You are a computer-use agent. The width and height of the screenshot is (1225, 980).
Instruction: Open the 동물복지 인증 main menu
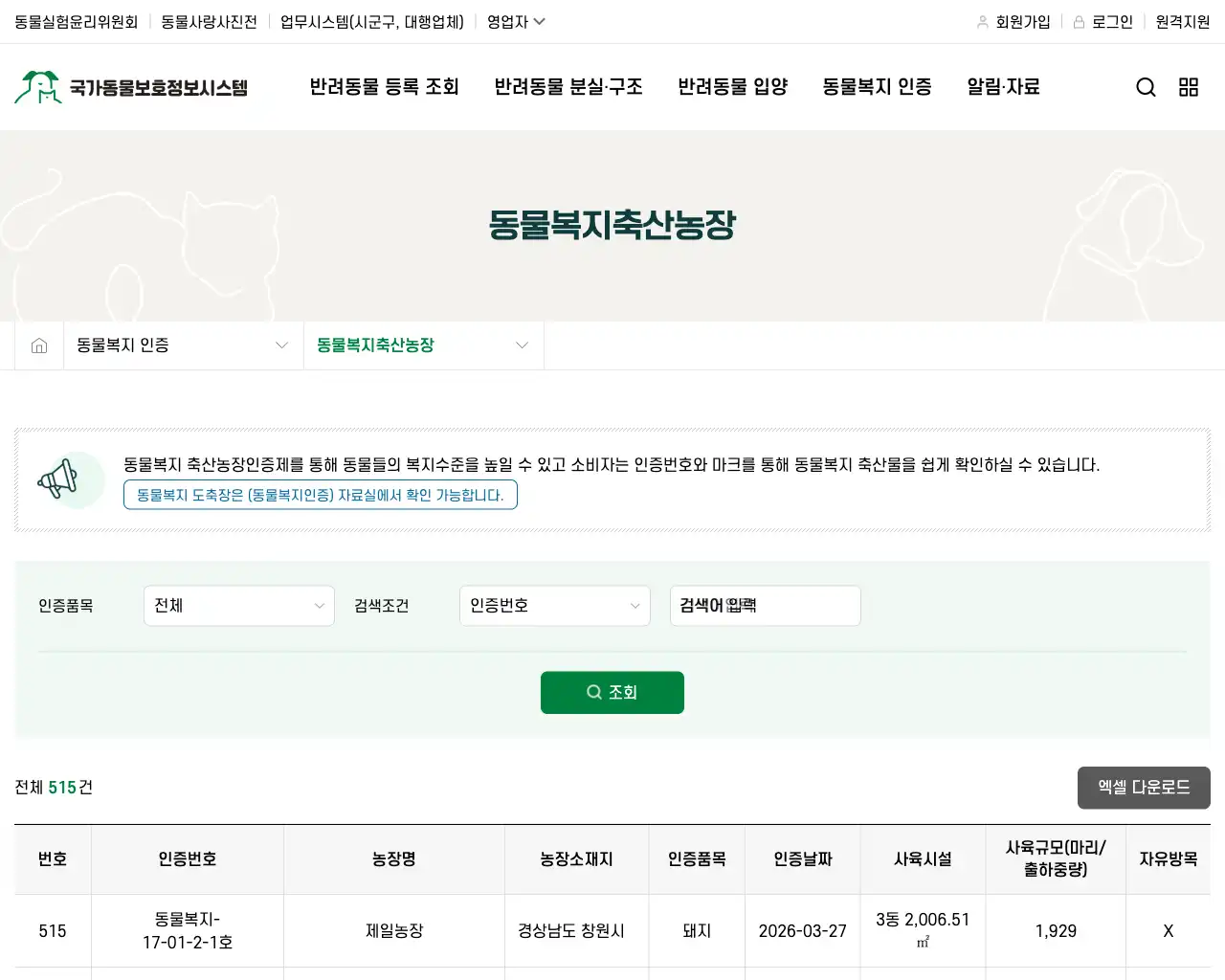(x=878, y=87)
